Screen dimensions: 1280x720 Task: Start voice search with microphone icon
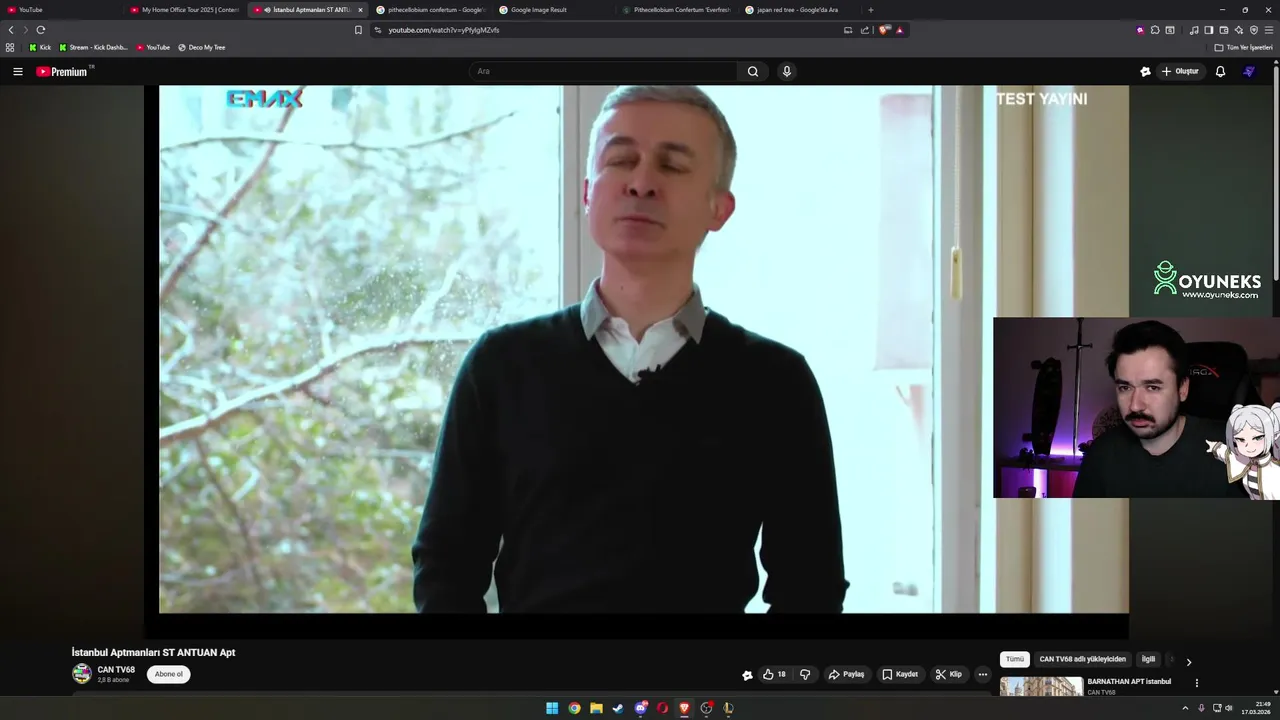coord(787,71)
